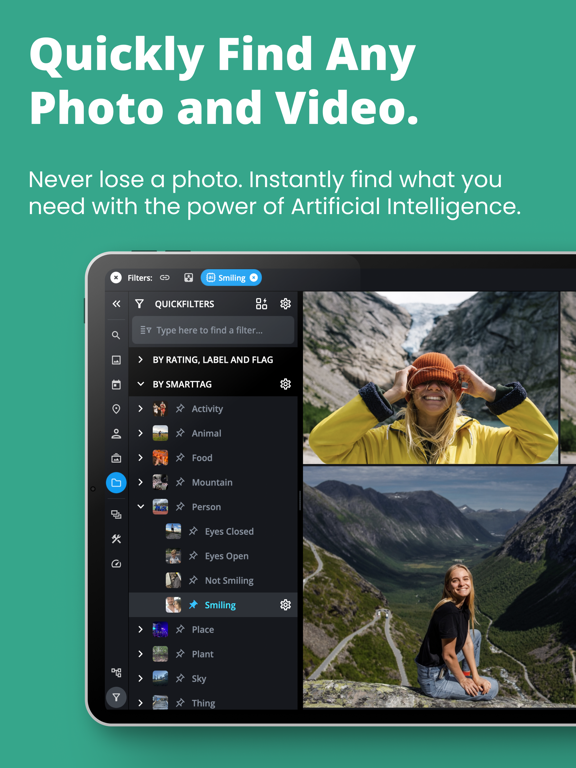Open the hierarchy tree icon in sidebar
This screenshot has width=576, height=768.
[x=116, y=672]
